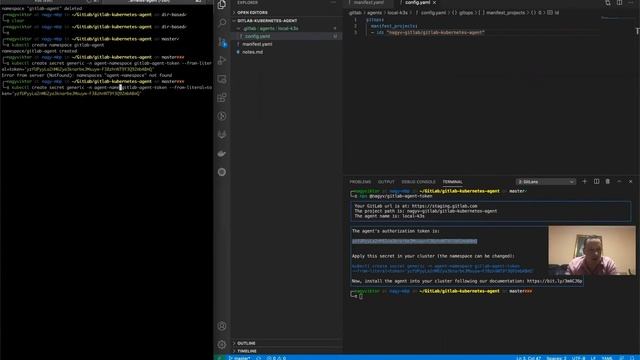The image size is (640, 360).
Task: Click the synchronize changes icon in status bar
Action: tap(258, 358)
